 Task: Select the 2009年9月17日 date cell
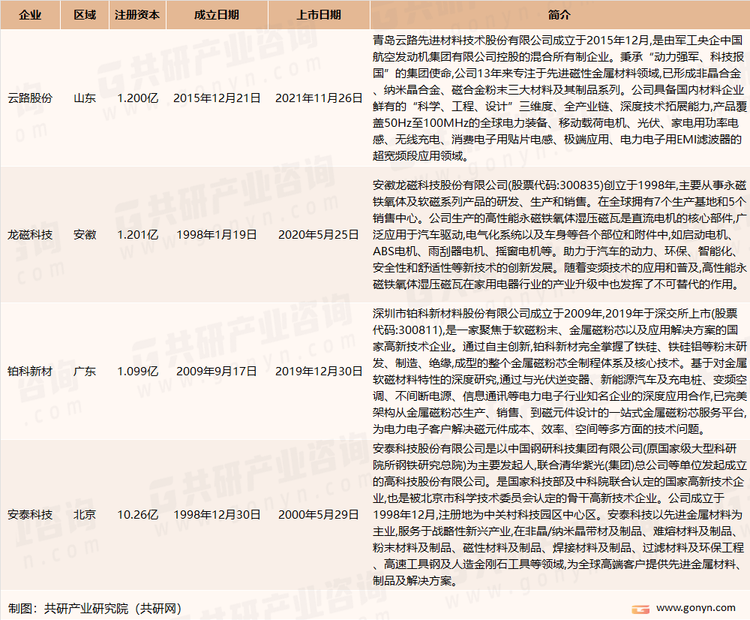(x=217, y=371)
